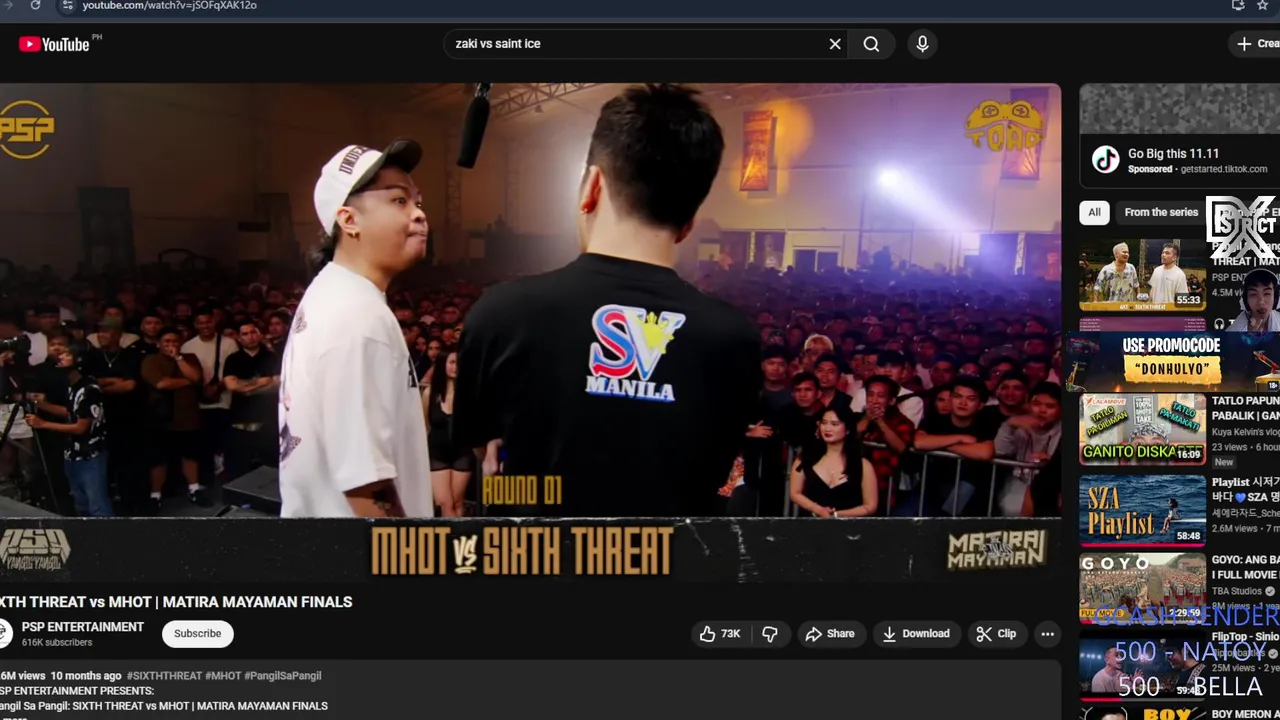Viewport: 1280px width, 720px height.
Task: Create a Clip with the scissors button
Action: tap(996, 634)
